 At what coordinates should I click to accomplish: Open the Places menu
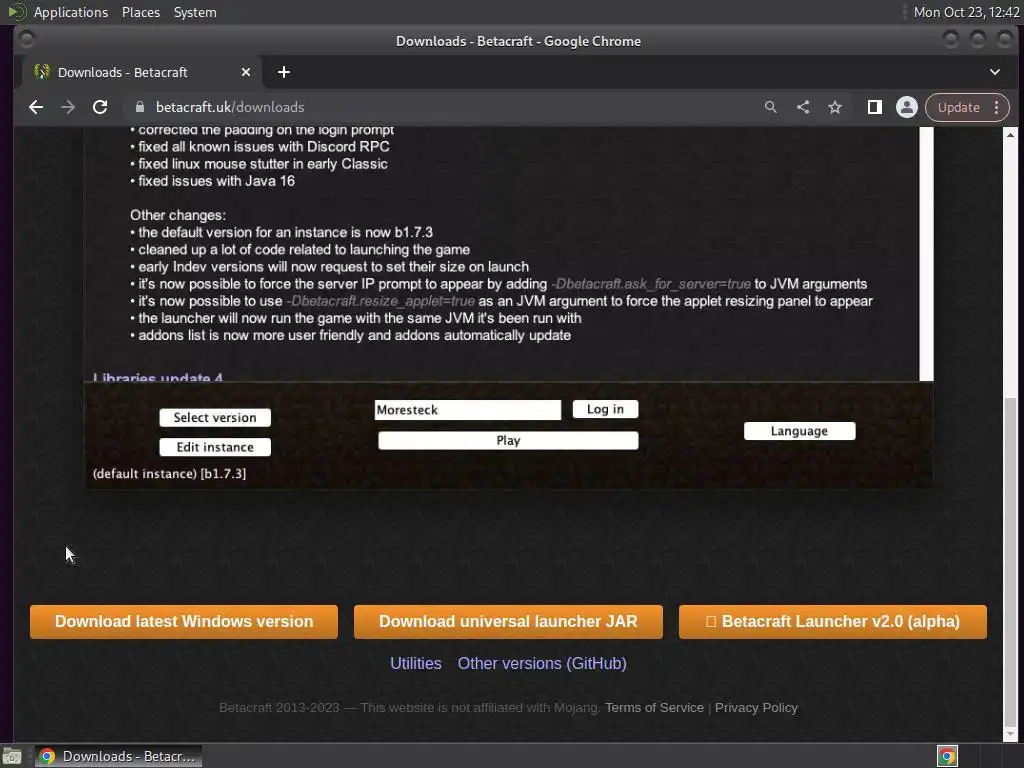pos(140,12)
